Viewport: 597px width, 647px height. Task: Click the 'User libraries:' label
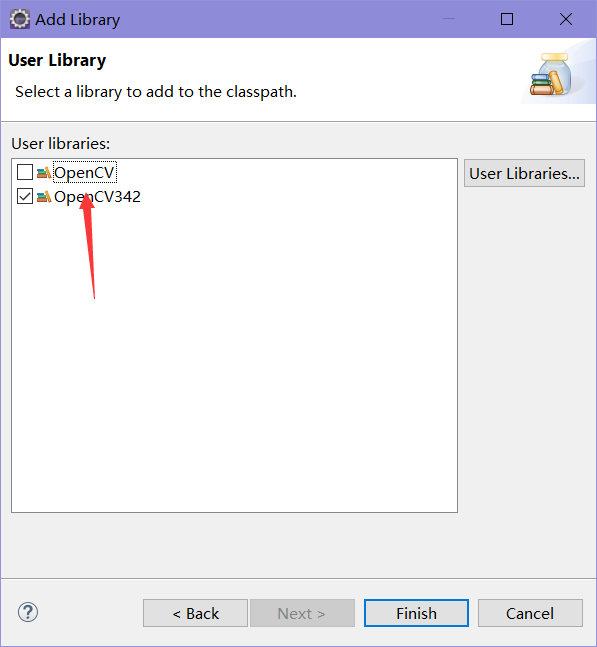coord(61,144)
